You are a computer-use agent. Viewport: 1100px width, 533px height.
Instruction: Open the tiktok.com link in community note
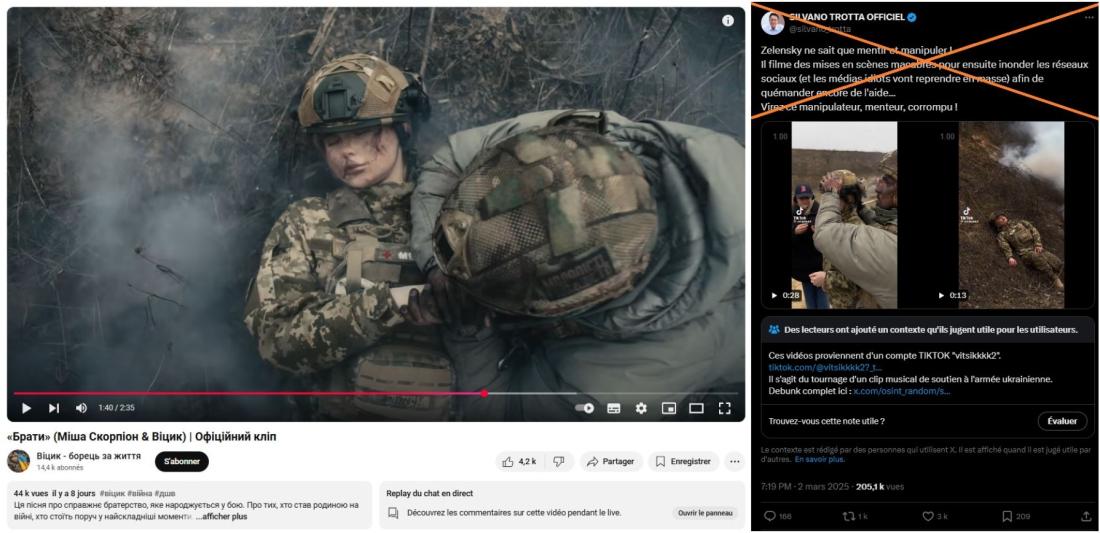(825, 368)
